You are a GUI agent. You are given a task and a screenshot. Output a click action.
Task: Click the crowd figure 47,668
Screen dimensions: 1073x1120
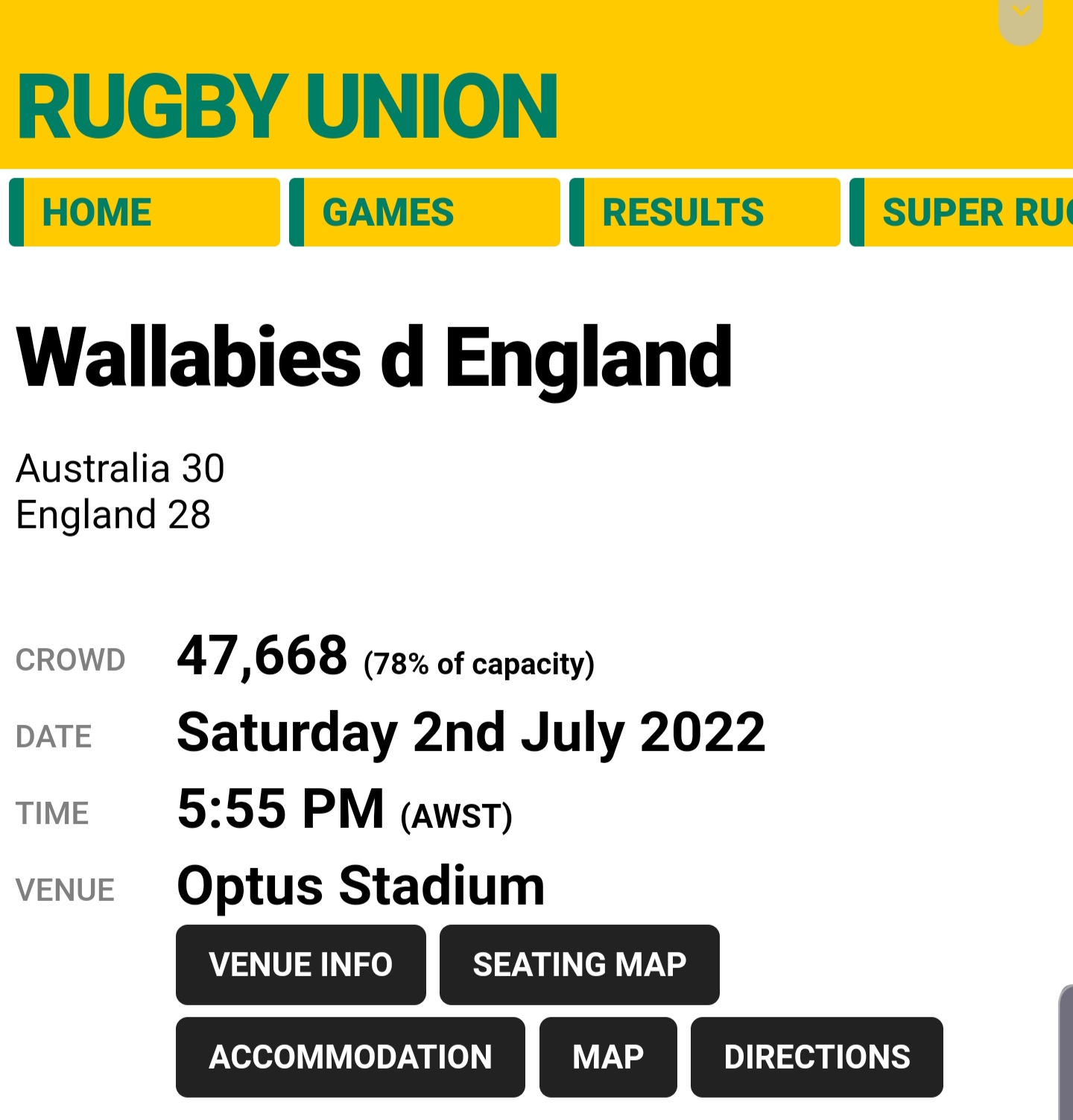click(x=262, y=657)
